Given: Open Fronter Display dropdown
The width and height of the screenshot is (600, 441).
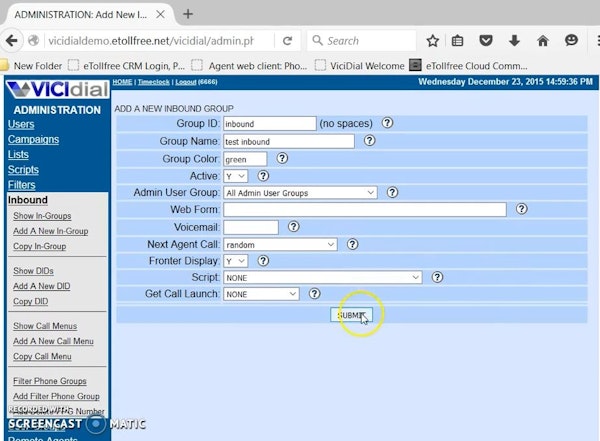Looking at the screenshot, I should pyautogui.click(x=235, y=261).
